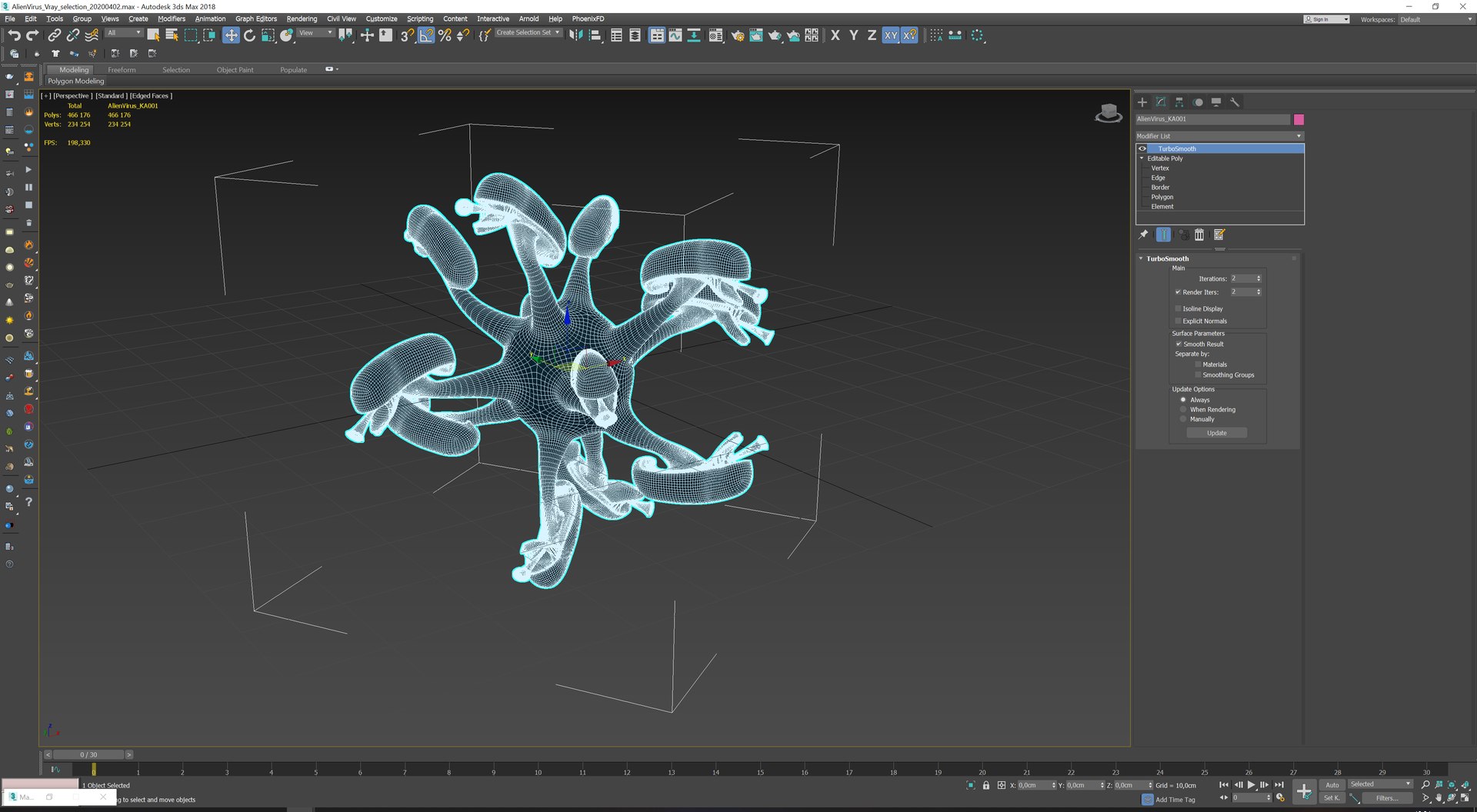Viewport: 1477px width, 812px height.
Task: Switch to the Create command panel tab
Action: click(x=1142, y=102)
